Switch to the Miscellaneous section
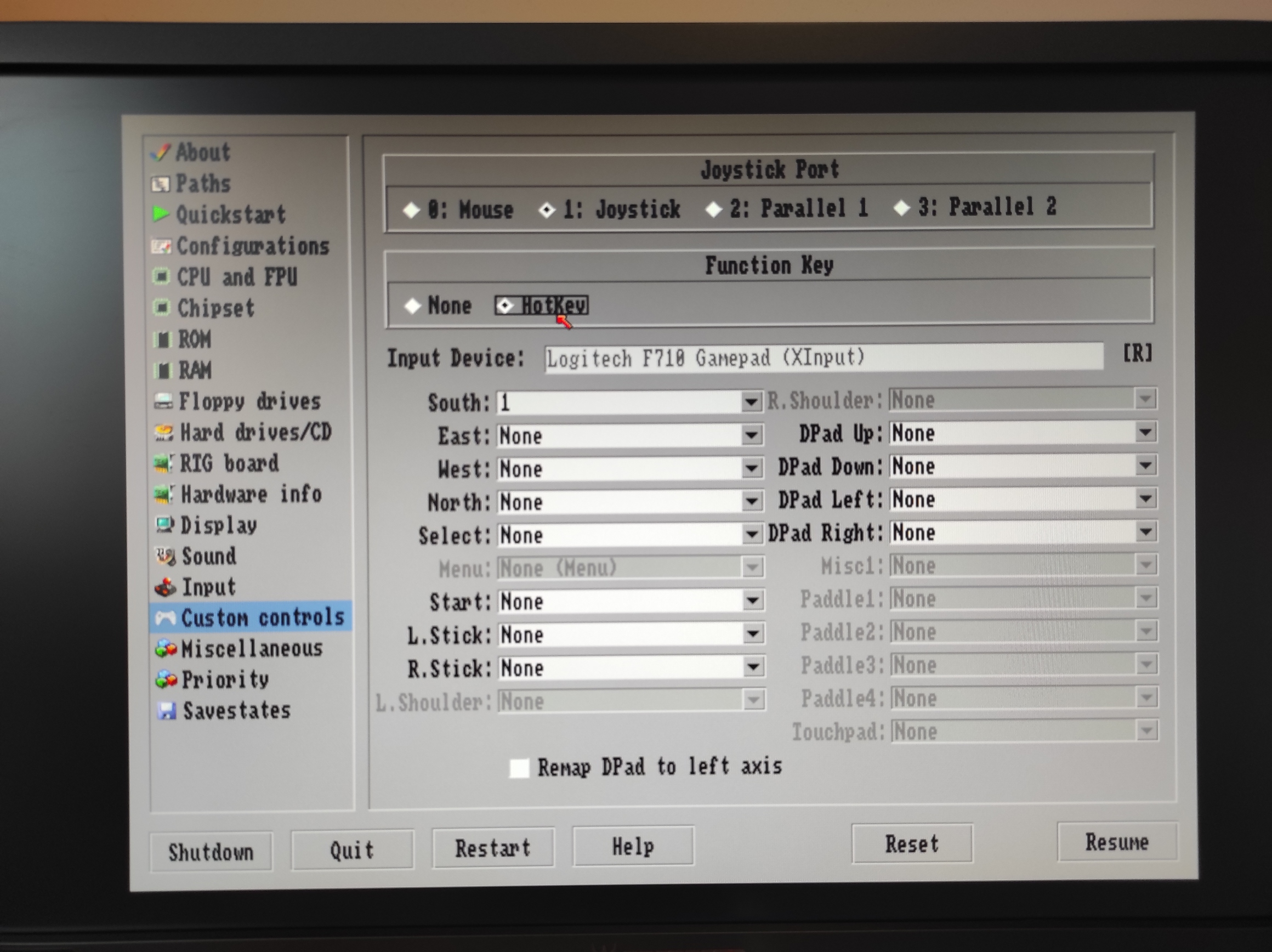The image size is (1272, 952). coord(252,648)
